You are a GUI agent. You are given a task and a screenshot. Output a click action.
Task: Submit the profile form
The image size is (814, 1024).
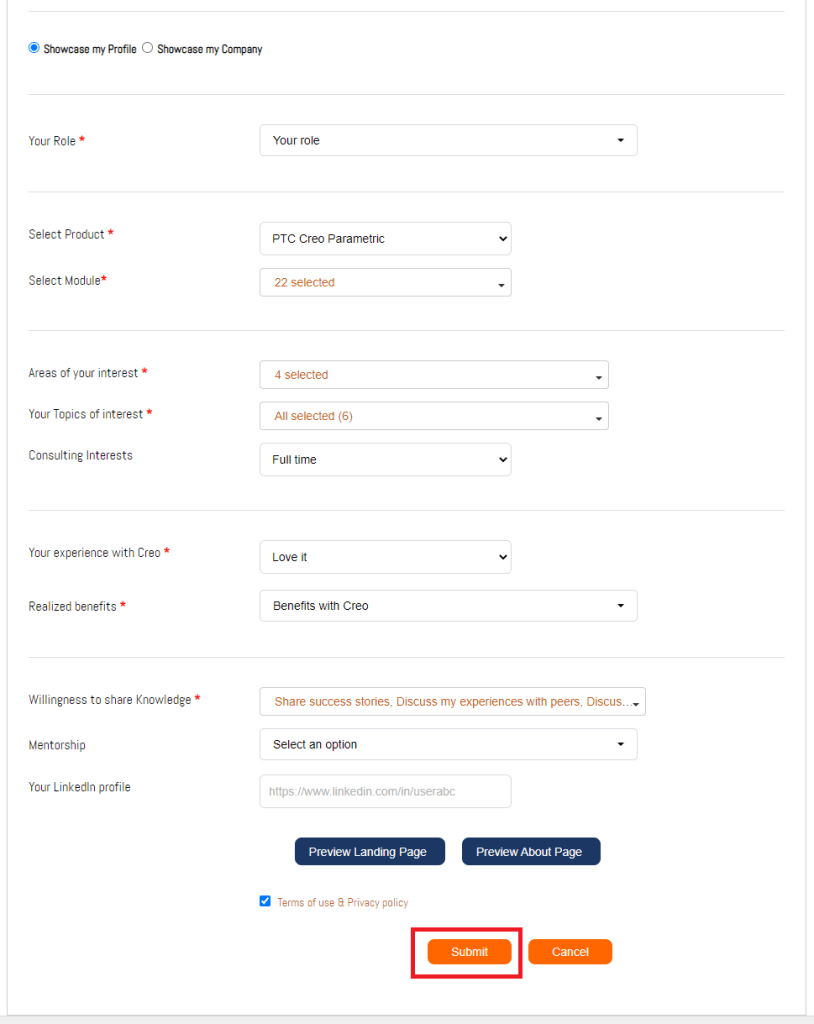click(469, 952)
